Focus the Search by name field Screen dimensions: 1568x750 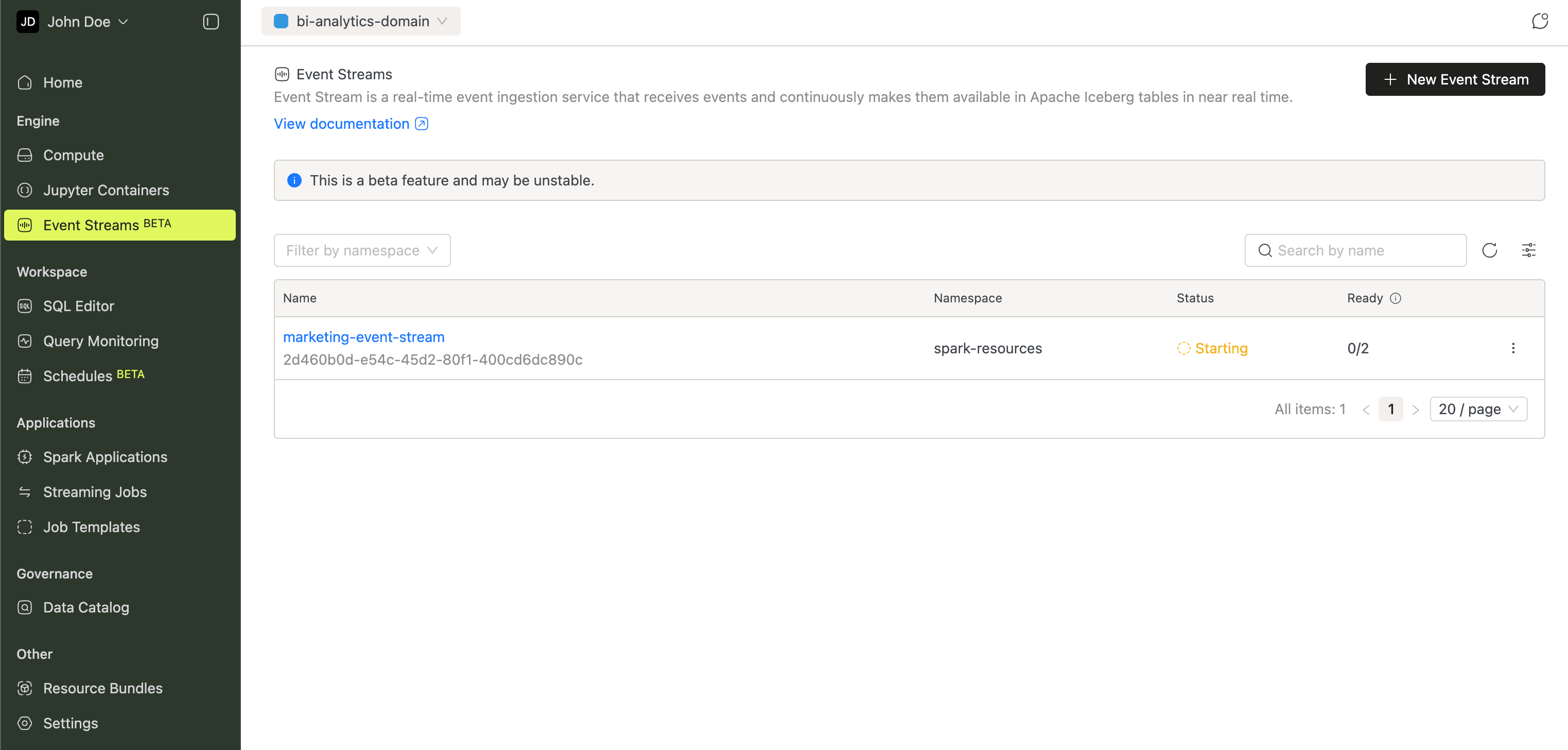tap(1364, 250)
